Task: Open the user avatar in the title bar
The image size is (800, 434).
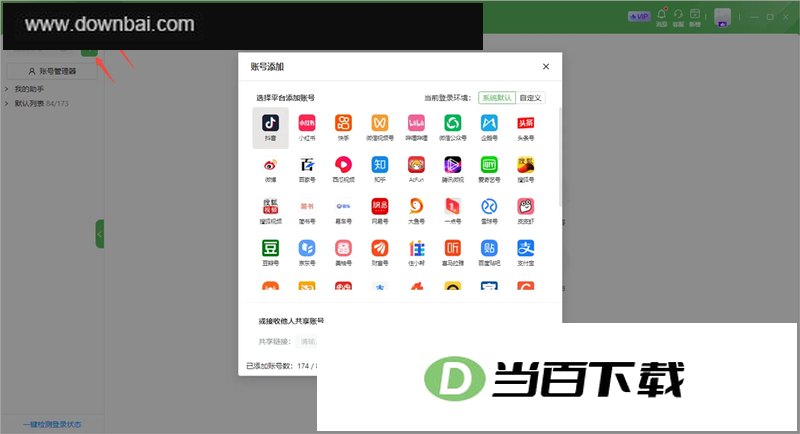Action: pos(722,17)
